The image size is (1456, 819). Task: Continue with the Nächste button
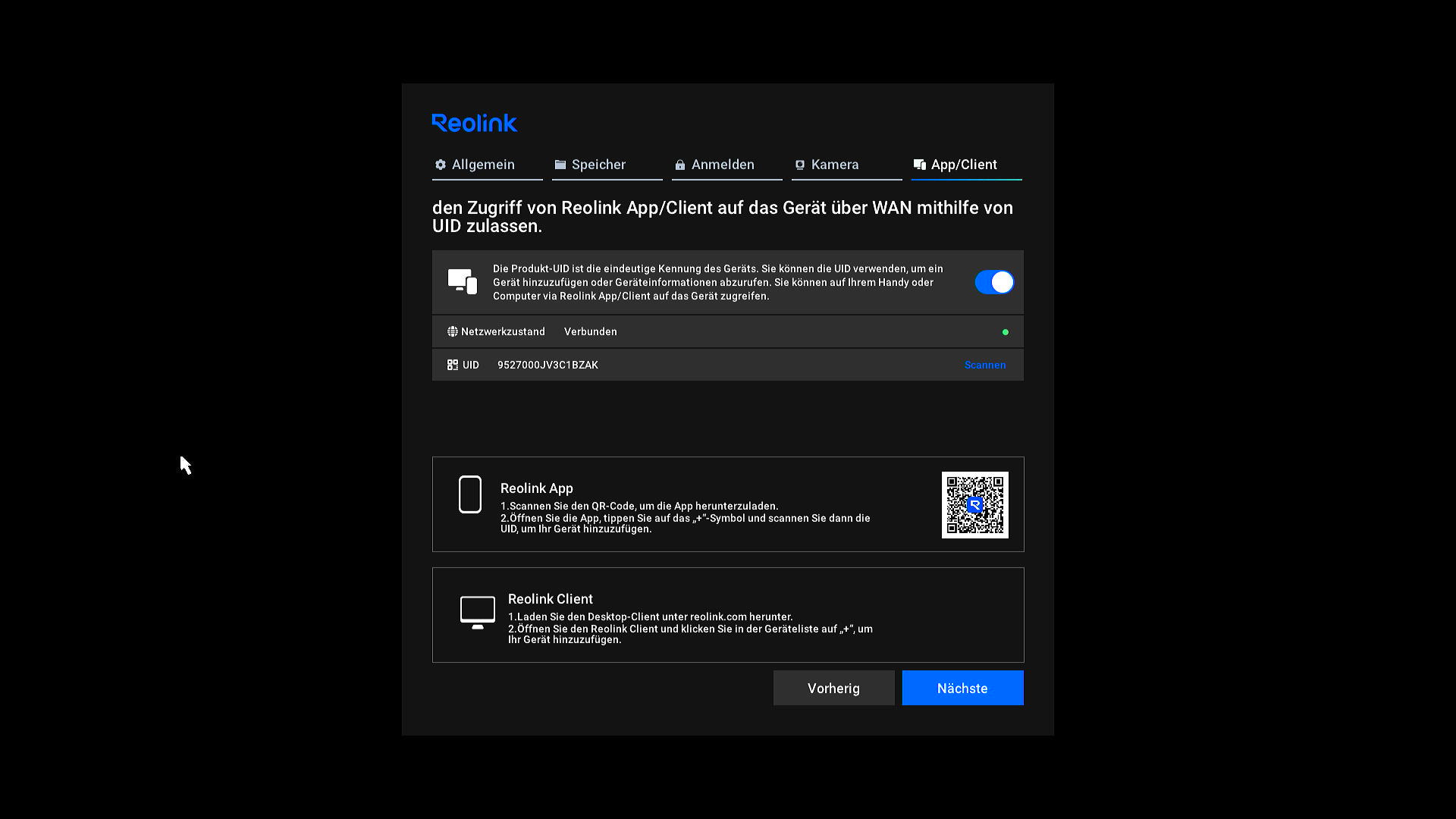click(x=963, y=688)
